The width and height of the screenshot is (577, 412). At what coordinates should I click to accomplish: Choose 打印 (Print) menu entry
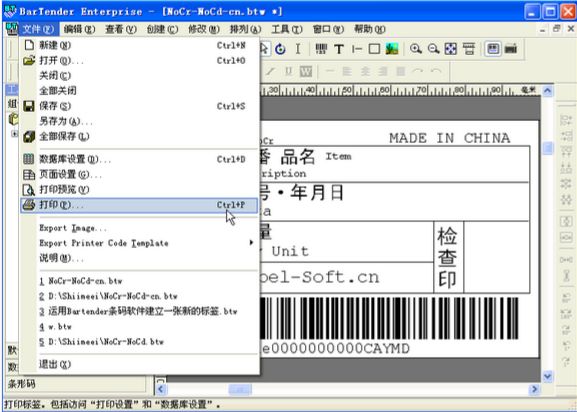tap(140, 205)
